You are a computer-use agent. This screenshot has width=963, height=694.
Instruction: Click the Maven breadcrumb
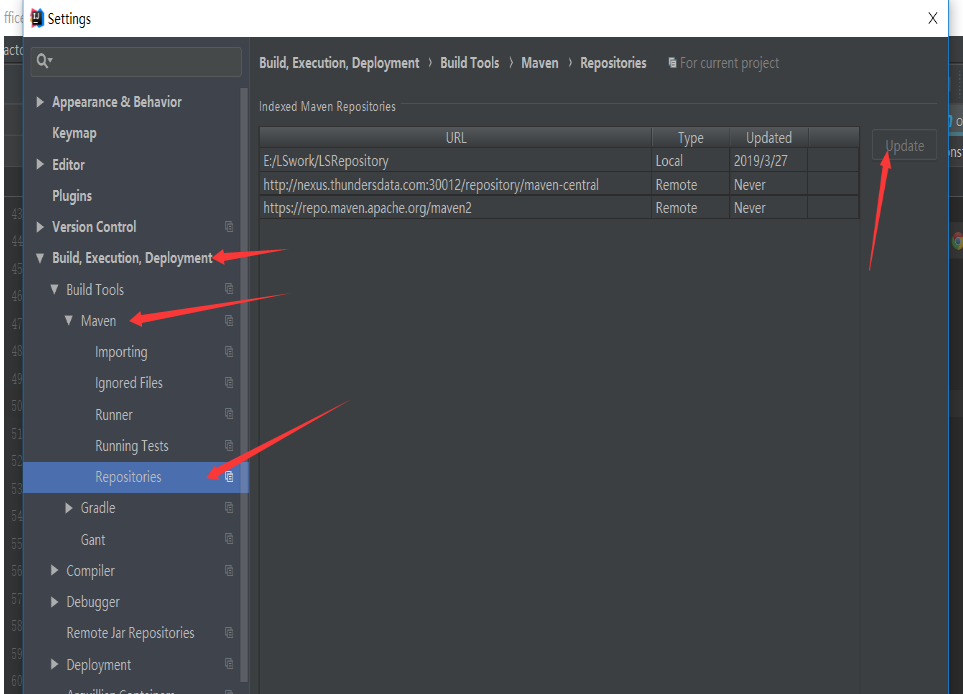tap(540, 63)
